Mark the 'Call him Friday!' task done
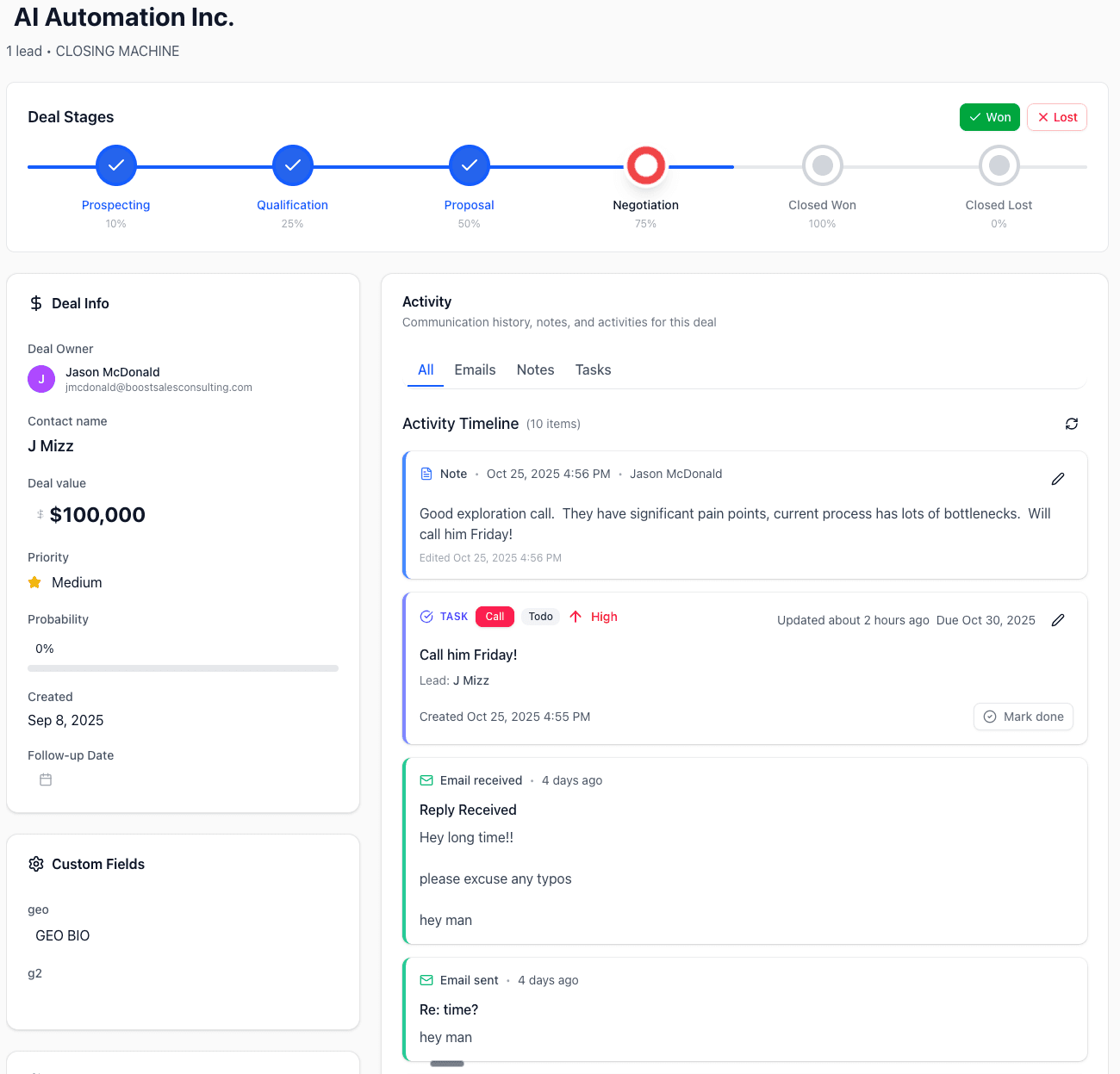 click(1023, 716)
